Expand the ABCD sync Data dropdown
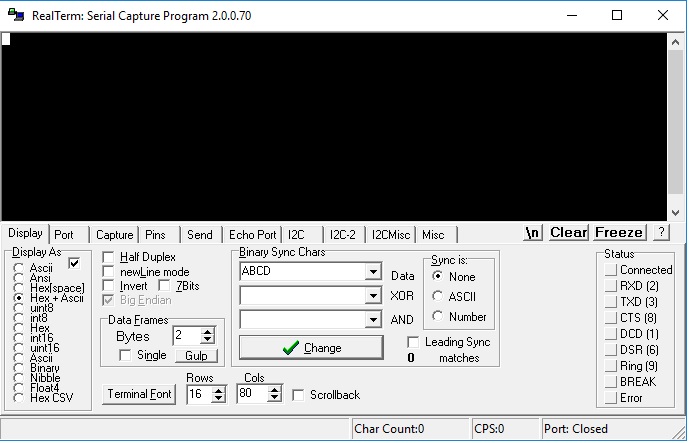The height and width of the screenshot is (443, 689). coord(373,272)
